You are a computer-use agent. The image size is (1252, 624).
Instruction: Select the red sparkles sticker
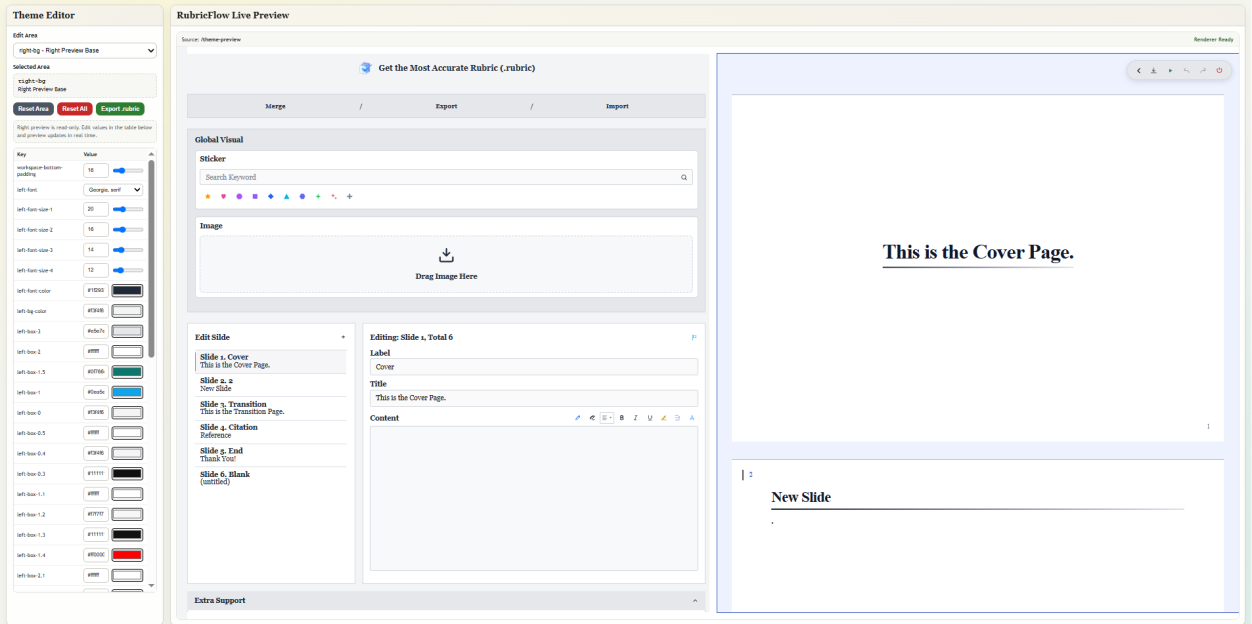coord(334,197)
